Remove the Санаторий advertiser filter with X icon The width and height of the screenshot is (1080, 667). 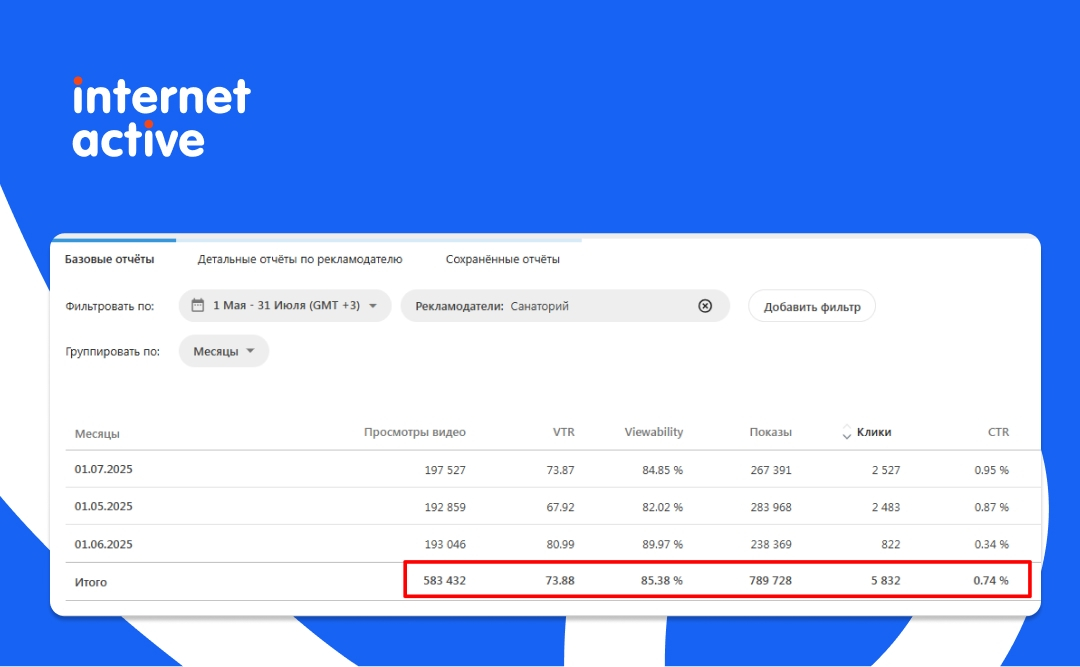[705, 306]
